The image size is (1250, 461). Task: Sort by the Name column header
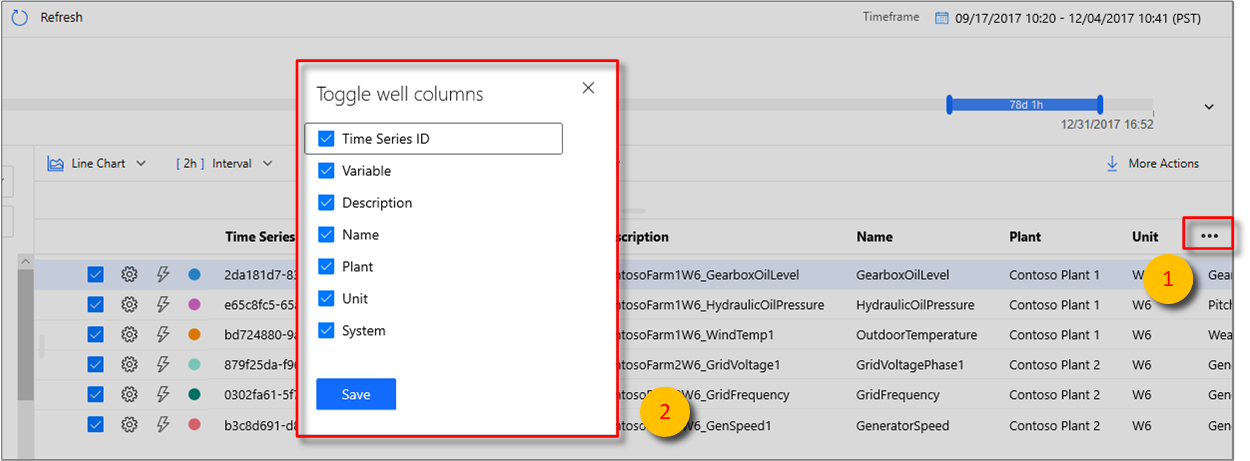[x=874, y=237]
